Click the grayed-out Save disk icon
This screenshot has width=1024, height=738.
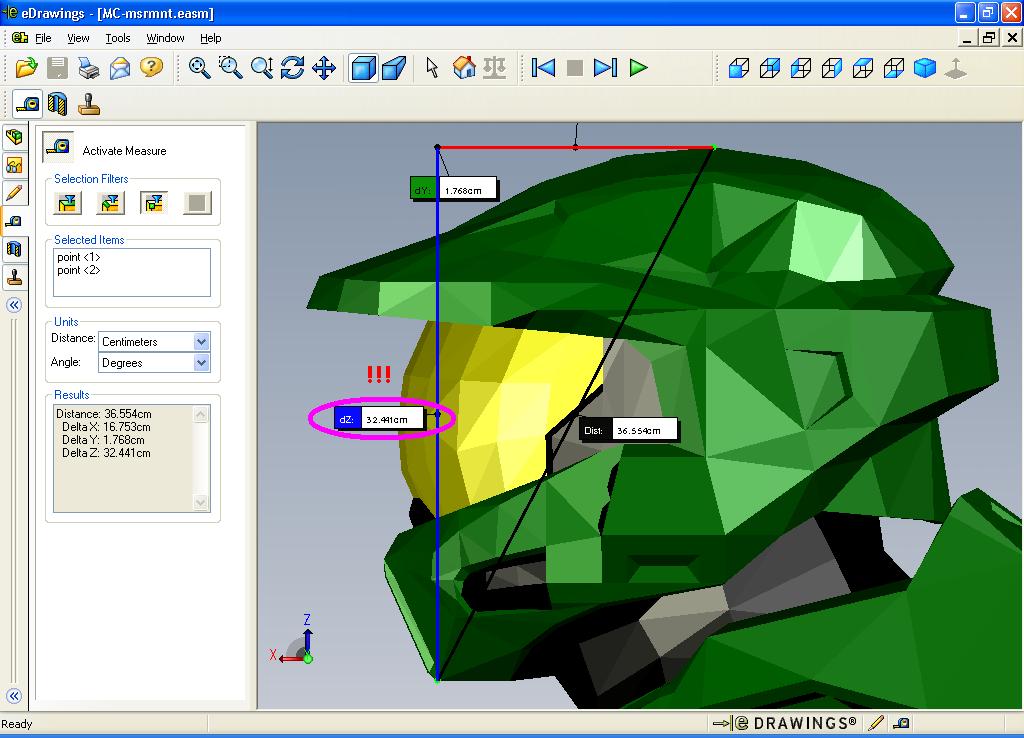[57, 67]
